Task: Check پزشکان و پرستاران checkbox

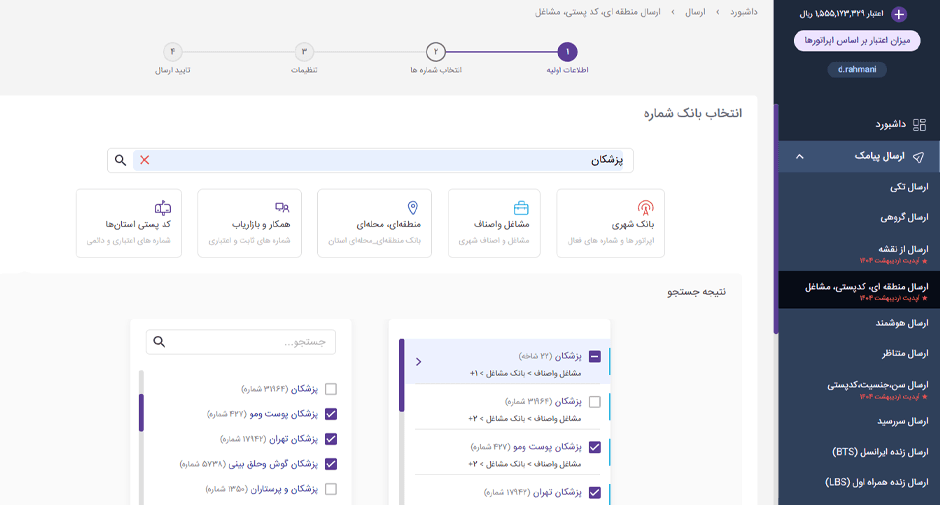Action: (331, 489)
